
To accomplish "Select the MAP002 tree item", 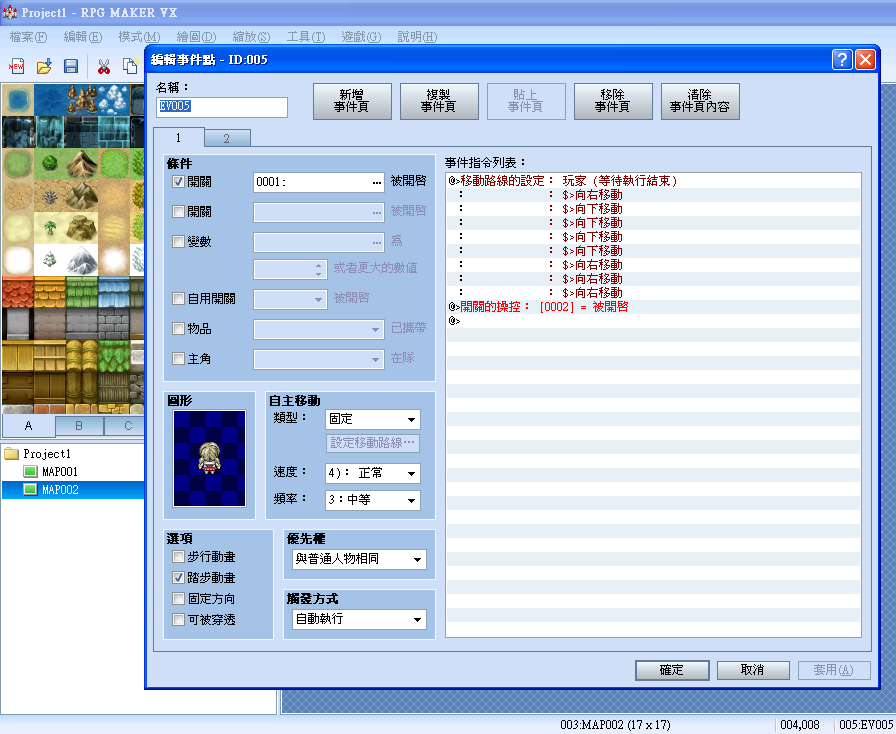I will (60, 490).
